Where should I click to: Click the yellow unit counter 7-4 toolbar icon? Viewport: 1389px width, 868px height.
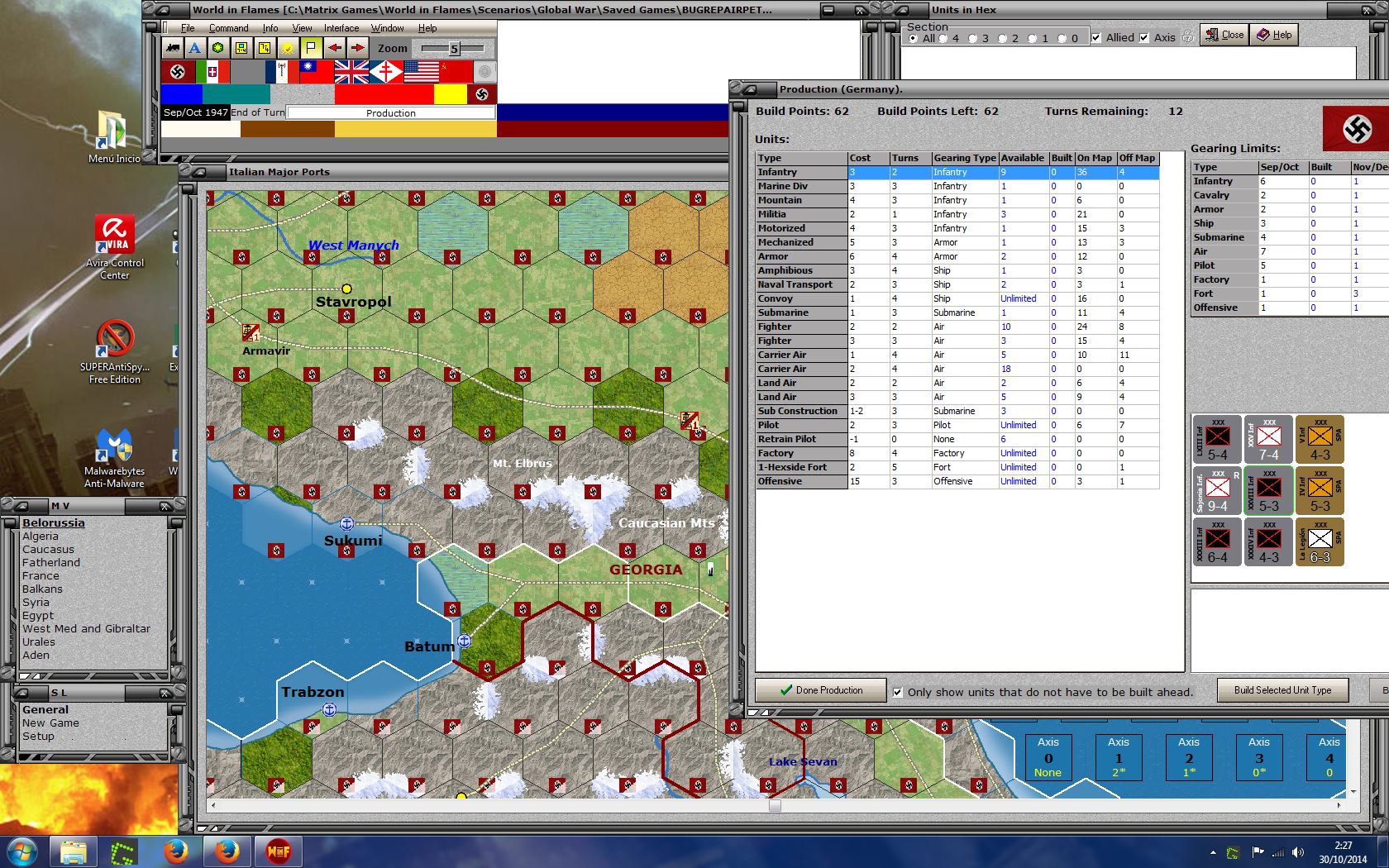(x=241, y=48)
